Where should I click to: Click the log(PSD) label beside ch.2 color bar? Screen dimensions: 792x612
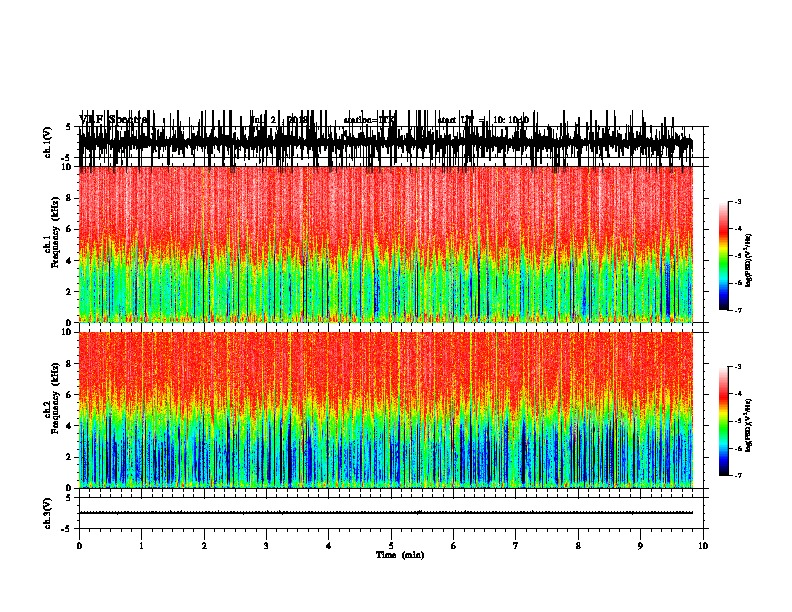coord(748,425)
